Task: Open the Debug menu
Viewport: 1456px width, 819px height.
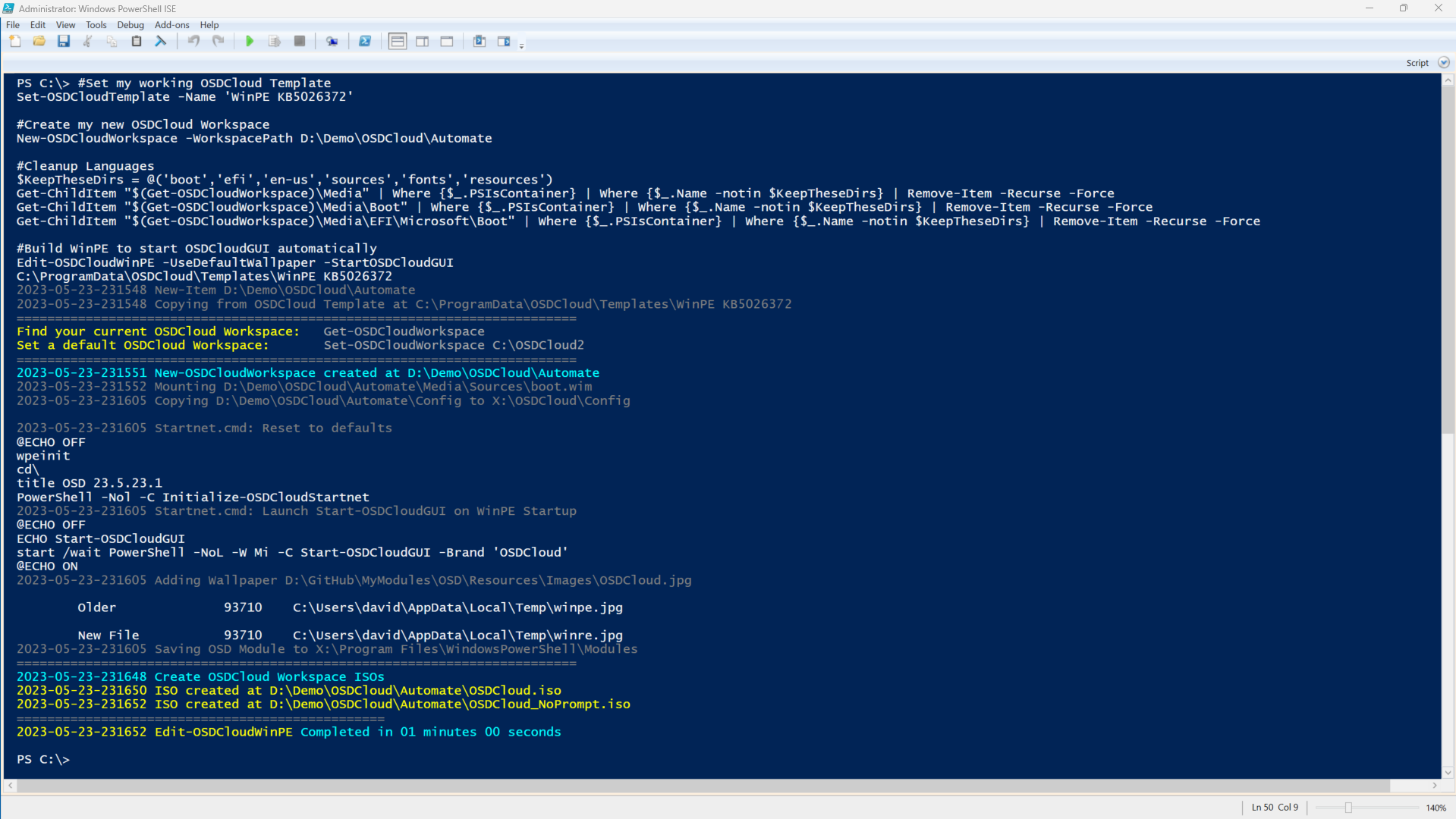Action: click(131, 25)
